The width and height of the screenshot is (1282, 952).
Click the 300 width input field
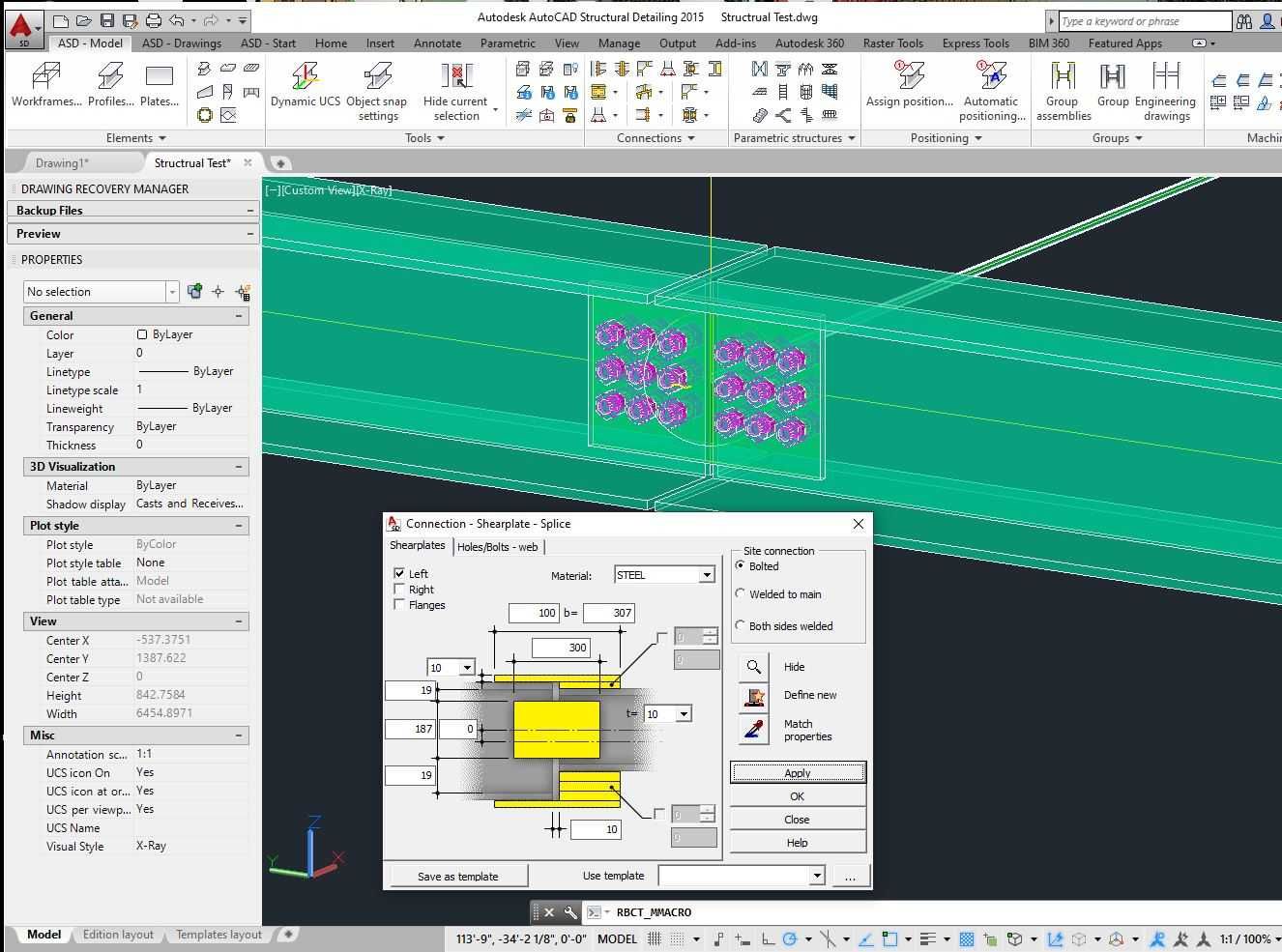[562, 648]
